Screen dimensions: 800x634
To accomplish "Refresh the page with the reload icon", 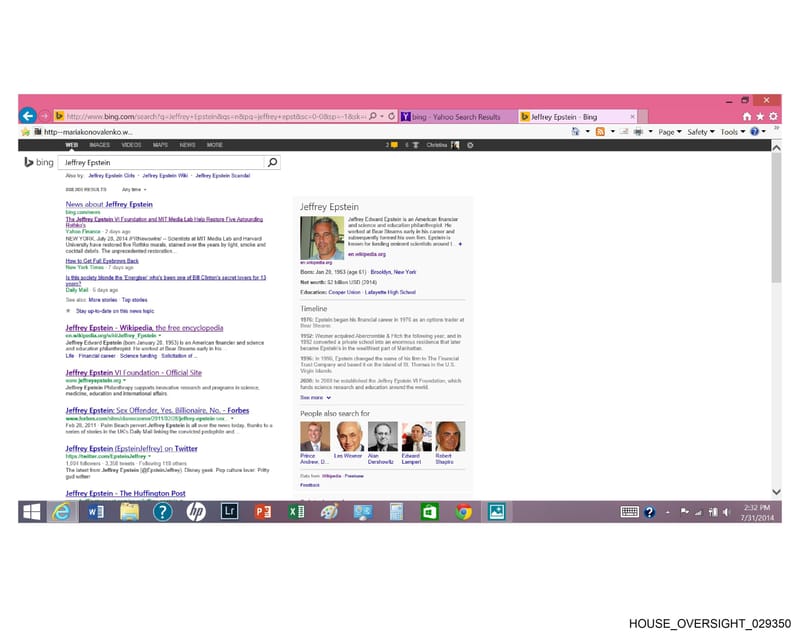I will point(391,116).
